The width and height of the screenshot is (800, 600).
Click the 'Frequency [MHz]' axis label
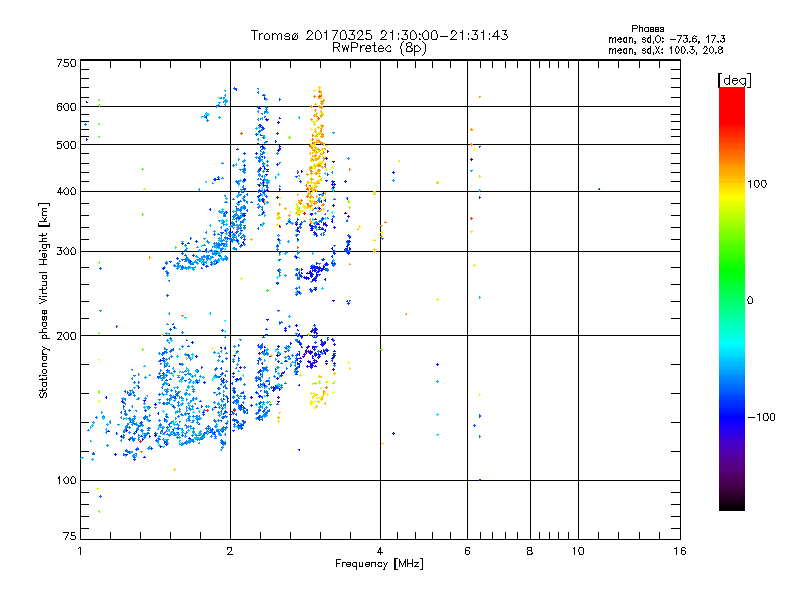point(379,564)
